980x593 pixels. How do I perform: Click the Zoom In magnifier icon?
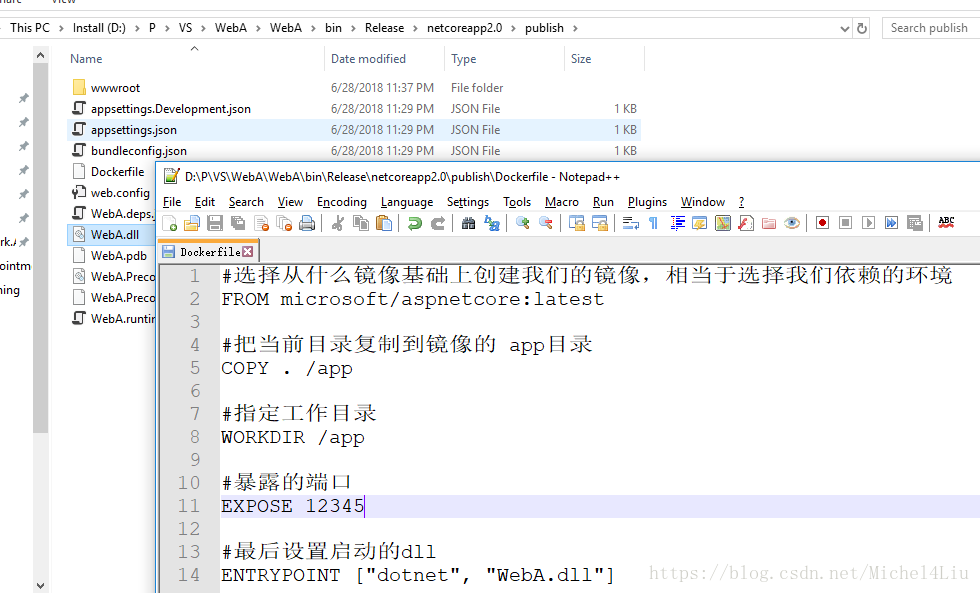522,223
